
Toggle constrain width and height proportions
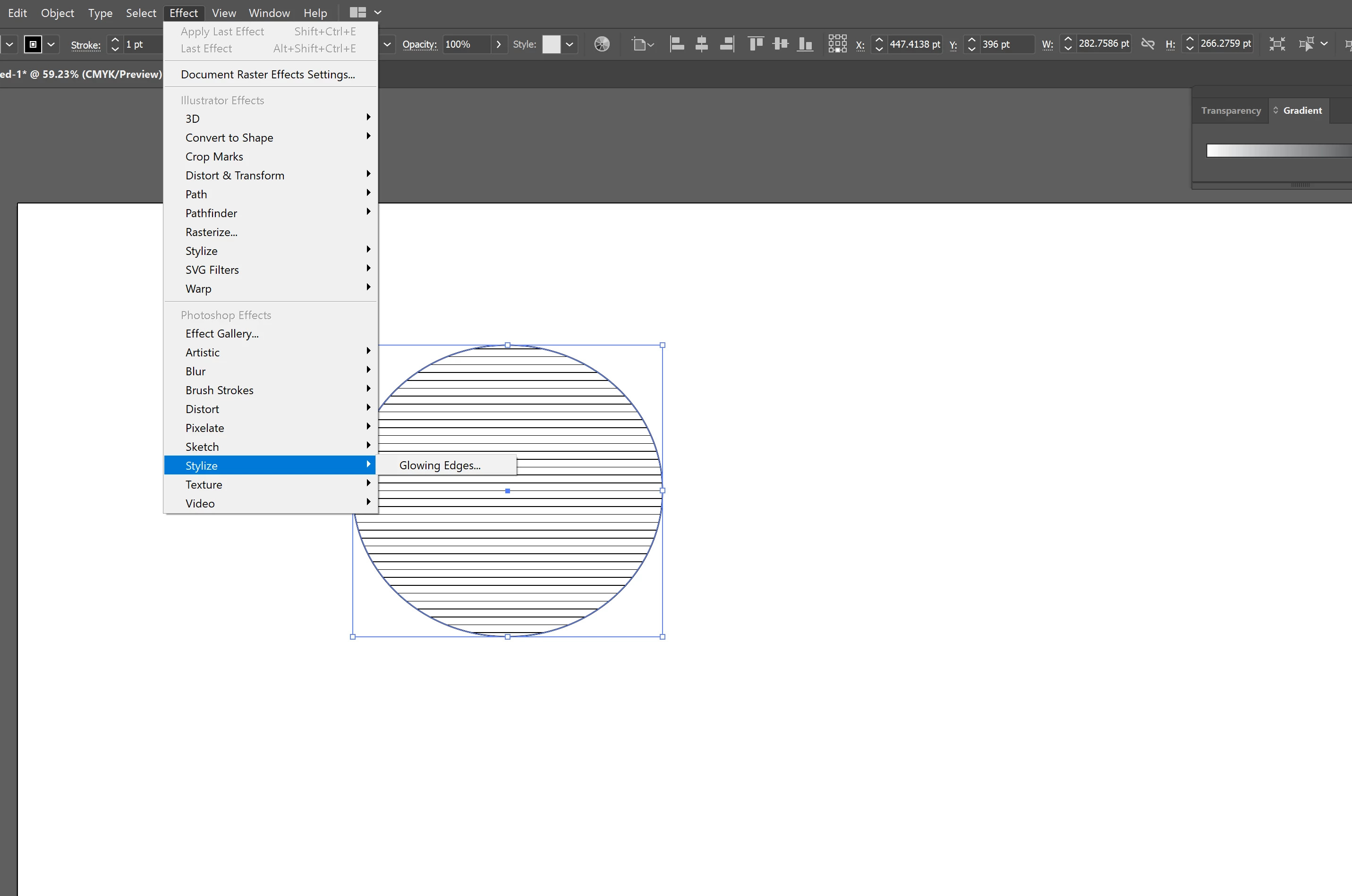[x=1148, y=44]
